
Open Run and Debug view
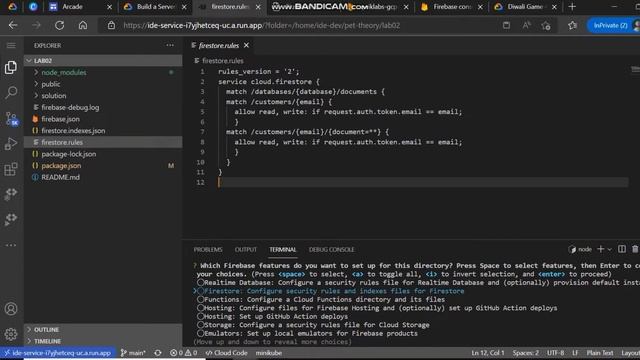pyautogui.click(x=11, y=144)
